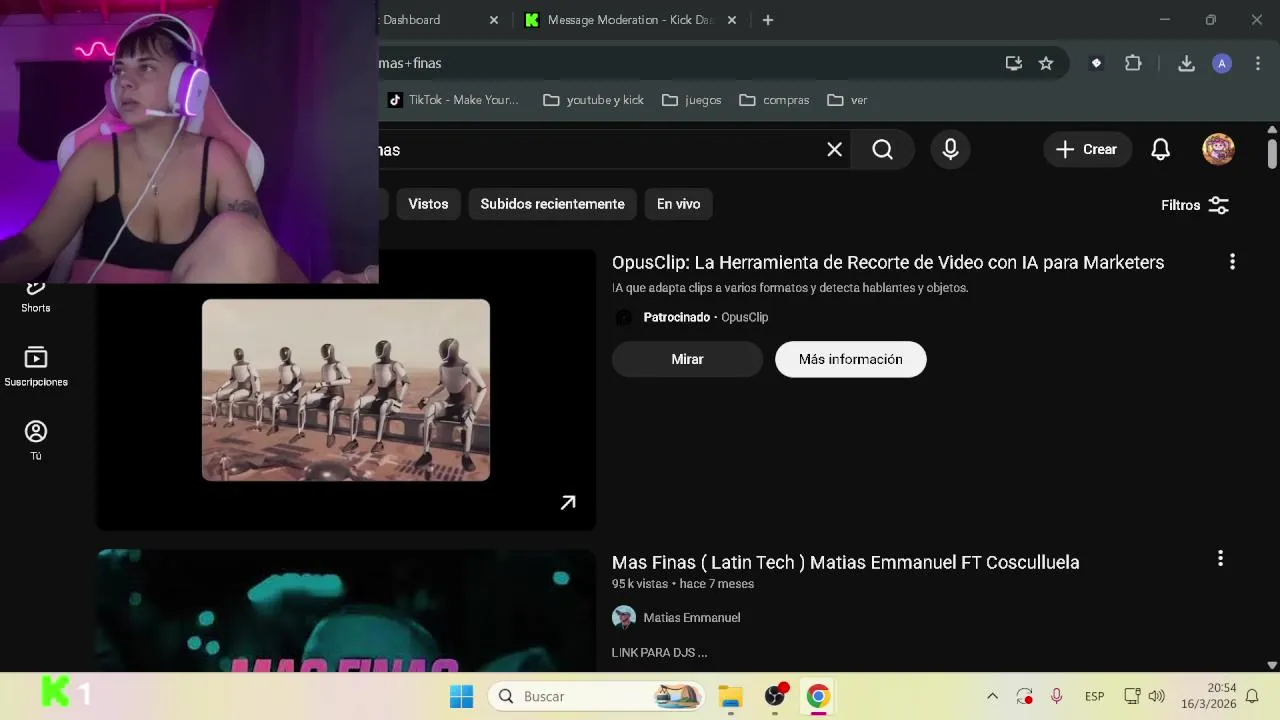
Task: Open the robots ad thumbnail
Action: 346,390
